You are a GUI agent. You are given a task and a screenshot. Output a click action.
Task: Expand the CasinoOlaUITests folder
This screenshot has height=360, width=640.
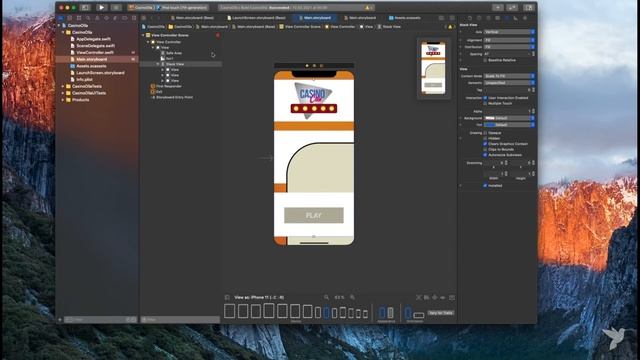[x=63, y=93]
